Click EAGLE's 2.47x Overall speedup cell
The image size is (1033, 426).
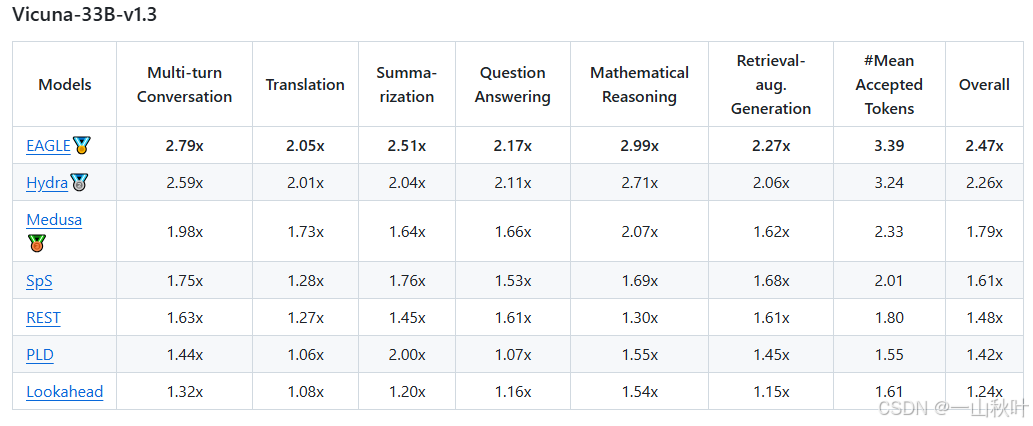(x=984, y=146)
